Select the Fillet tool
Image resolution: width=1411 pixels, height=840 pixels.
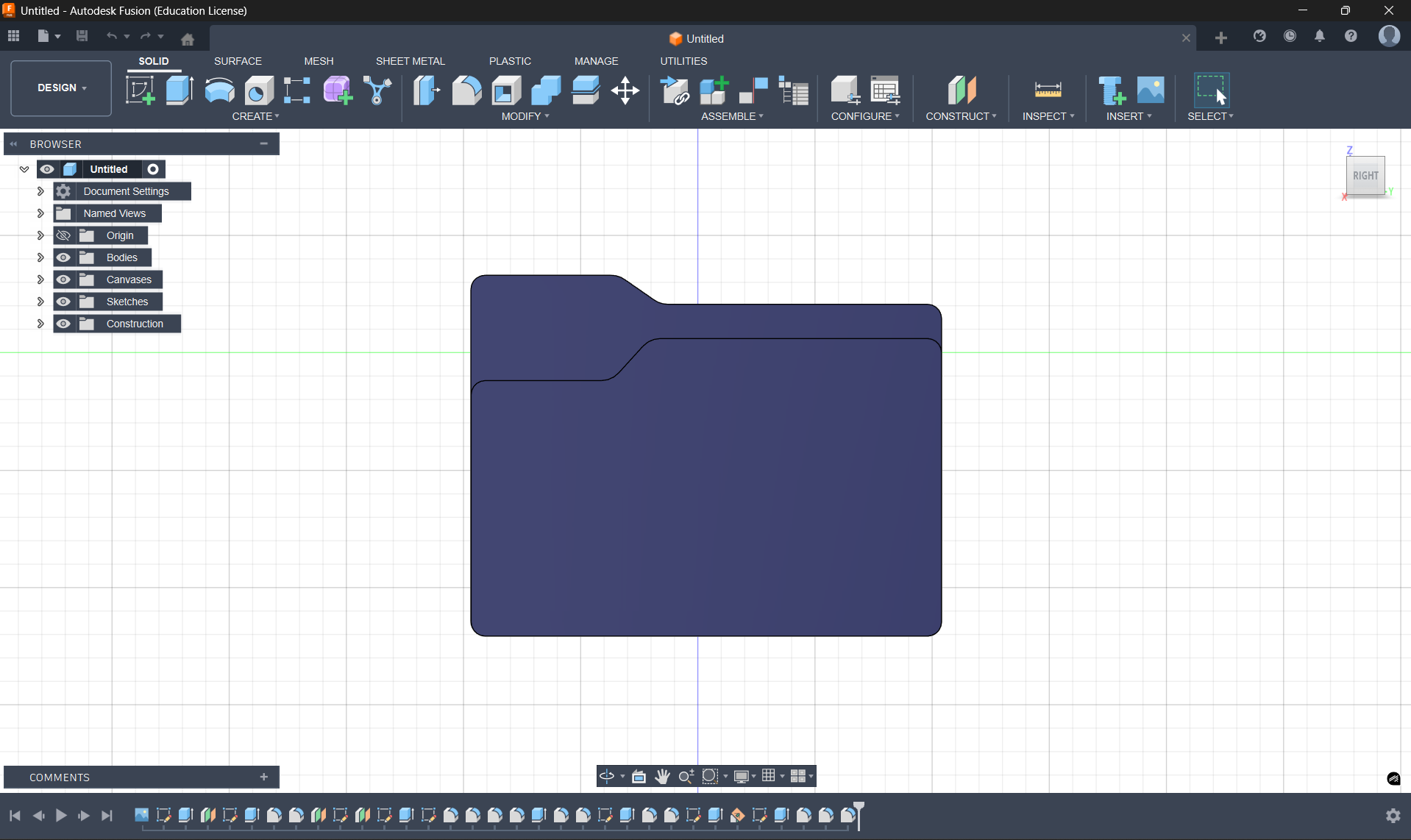pos(466,90)
